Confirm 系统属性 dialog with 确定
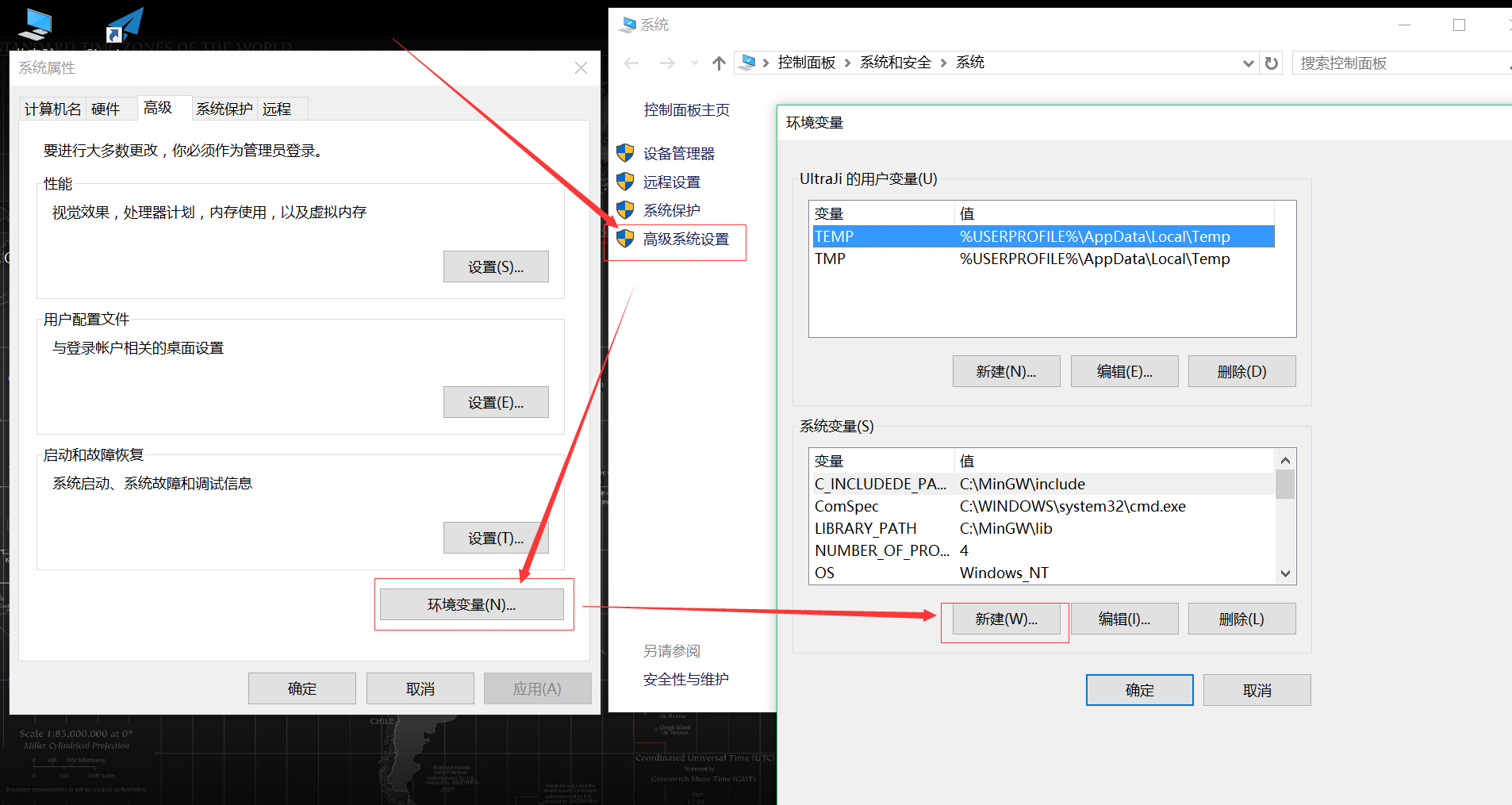This screenshot has width=1512, height=805. pyautogui.click(x=302, y=688)
